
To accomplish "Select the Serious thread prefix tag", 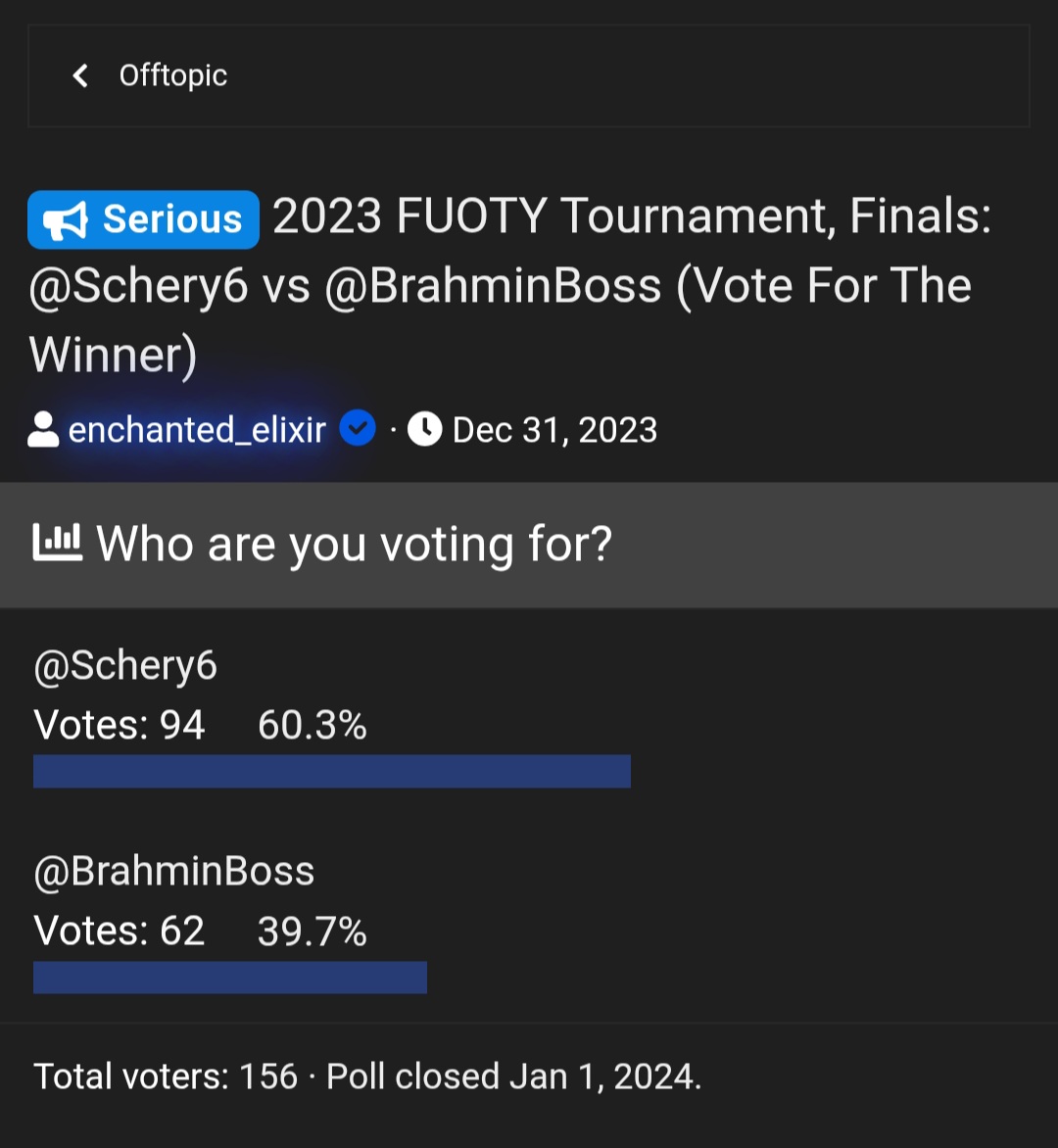I will (x=144, y=219).
